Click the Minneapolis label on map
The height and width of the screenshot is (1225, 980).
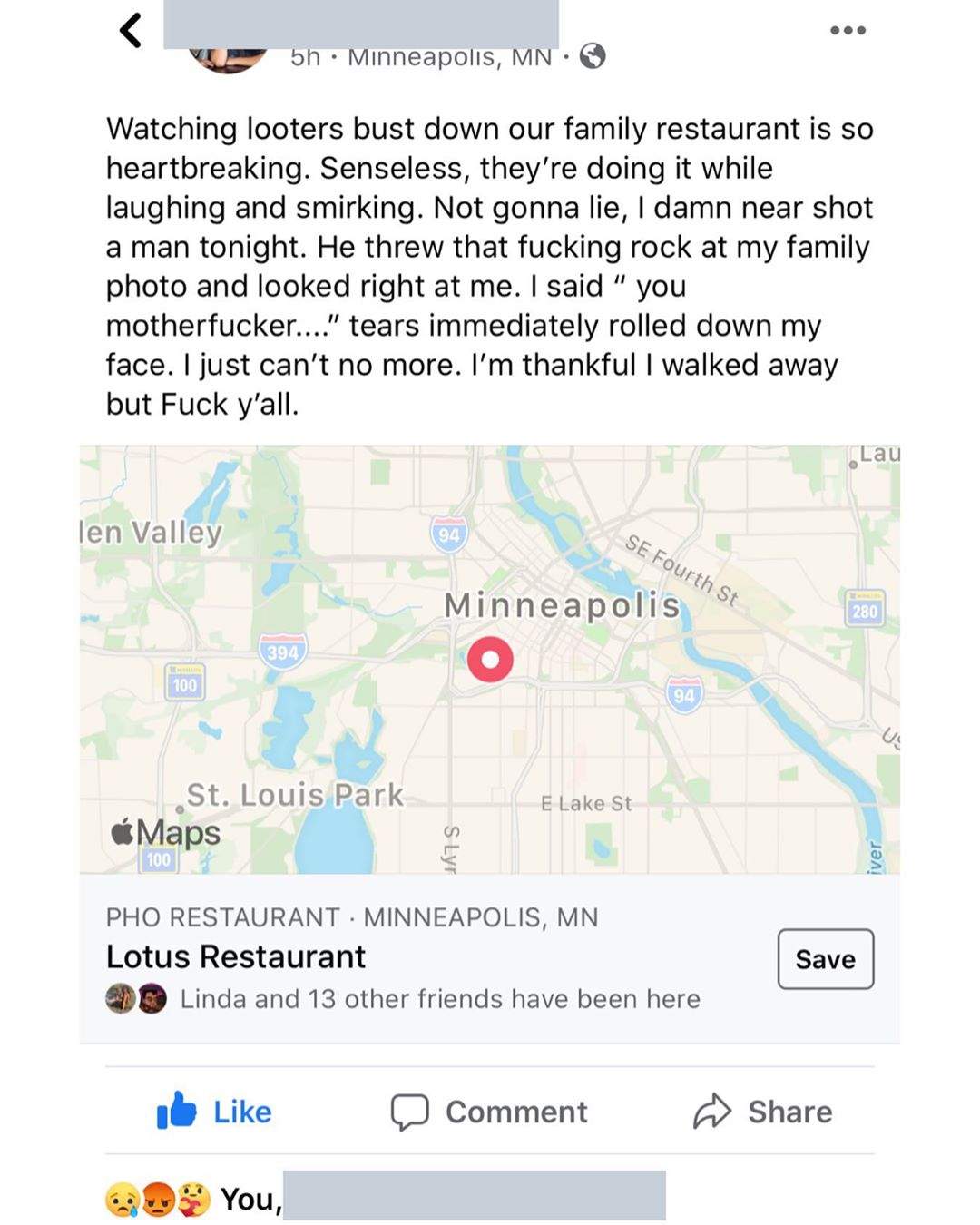tap(563, 605)
